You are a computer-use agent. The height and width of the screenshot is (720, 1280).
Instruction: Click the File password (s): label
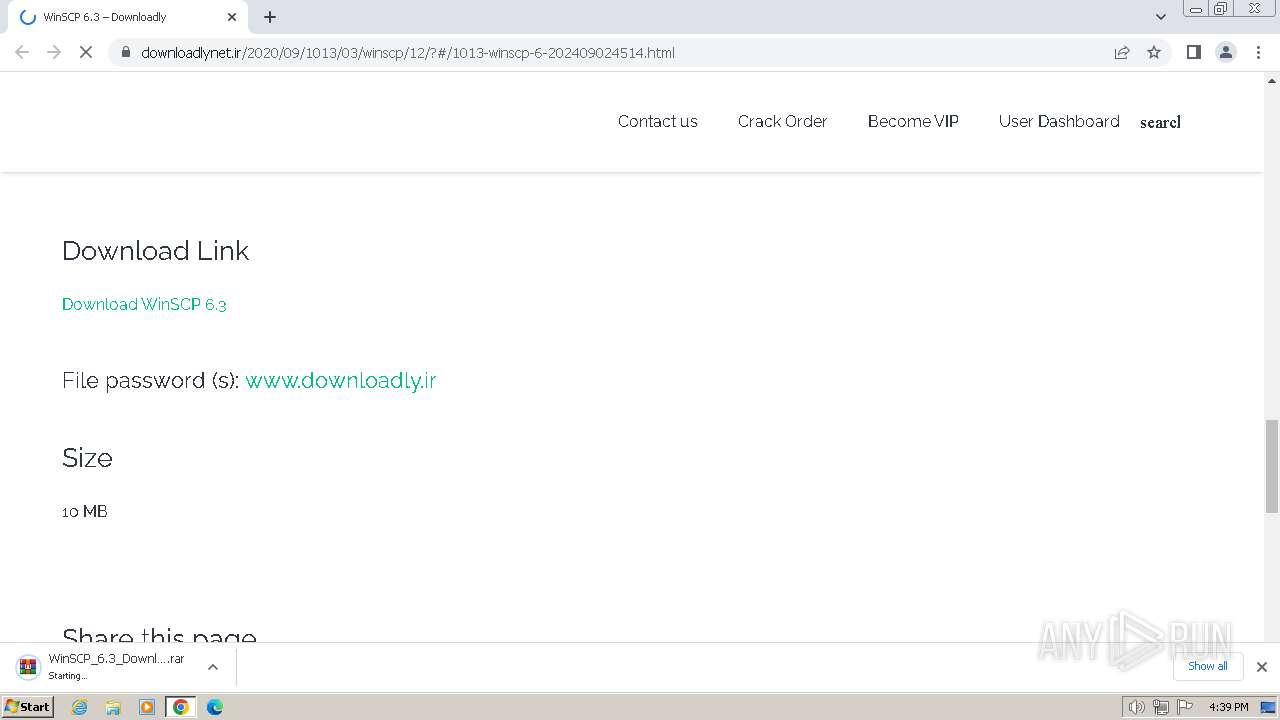[x=151, y=380]
